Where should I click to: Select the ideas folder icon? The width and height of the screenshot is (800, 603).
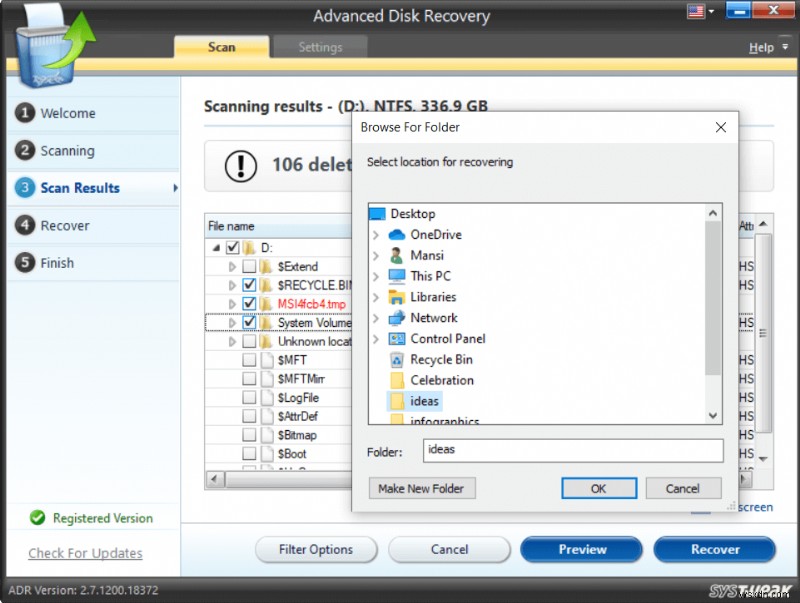[396, 401]
